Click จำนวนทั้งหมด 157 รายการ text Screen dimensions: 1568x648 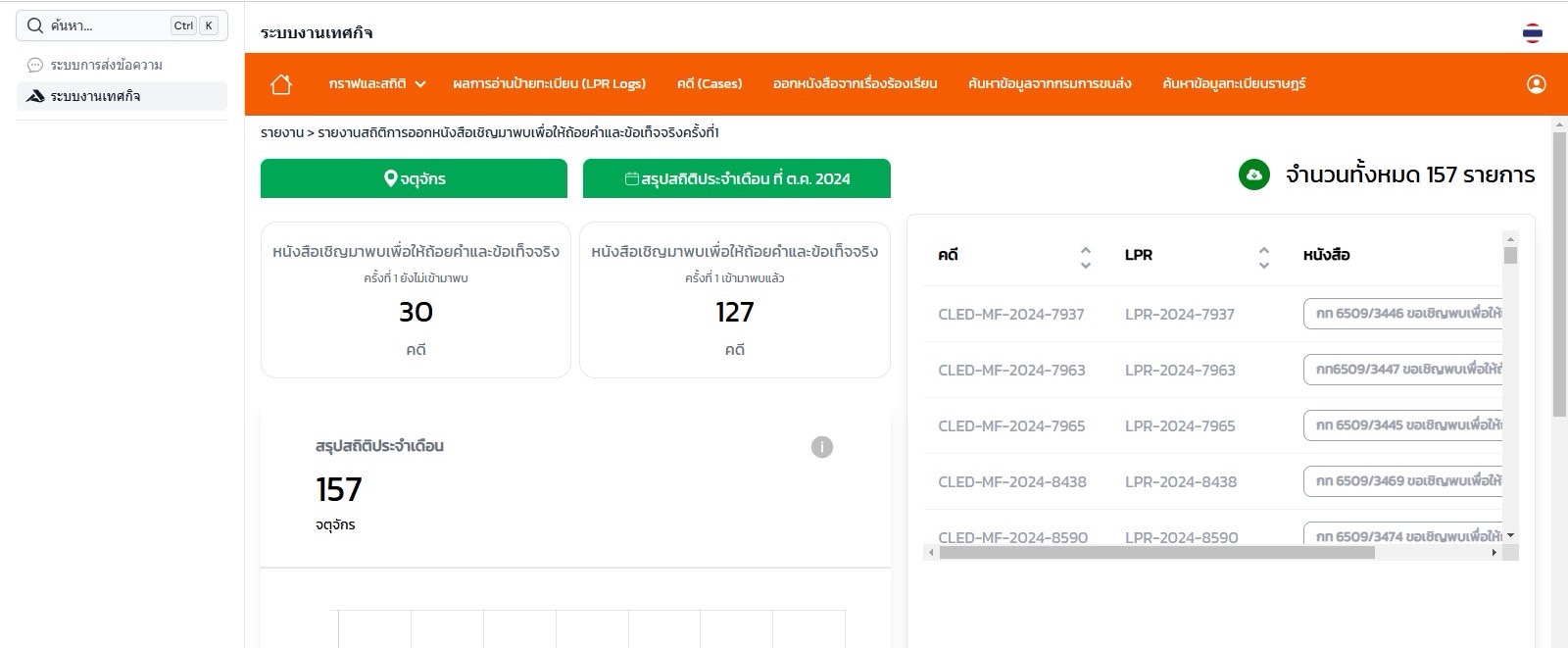[x=1410, y=174]
